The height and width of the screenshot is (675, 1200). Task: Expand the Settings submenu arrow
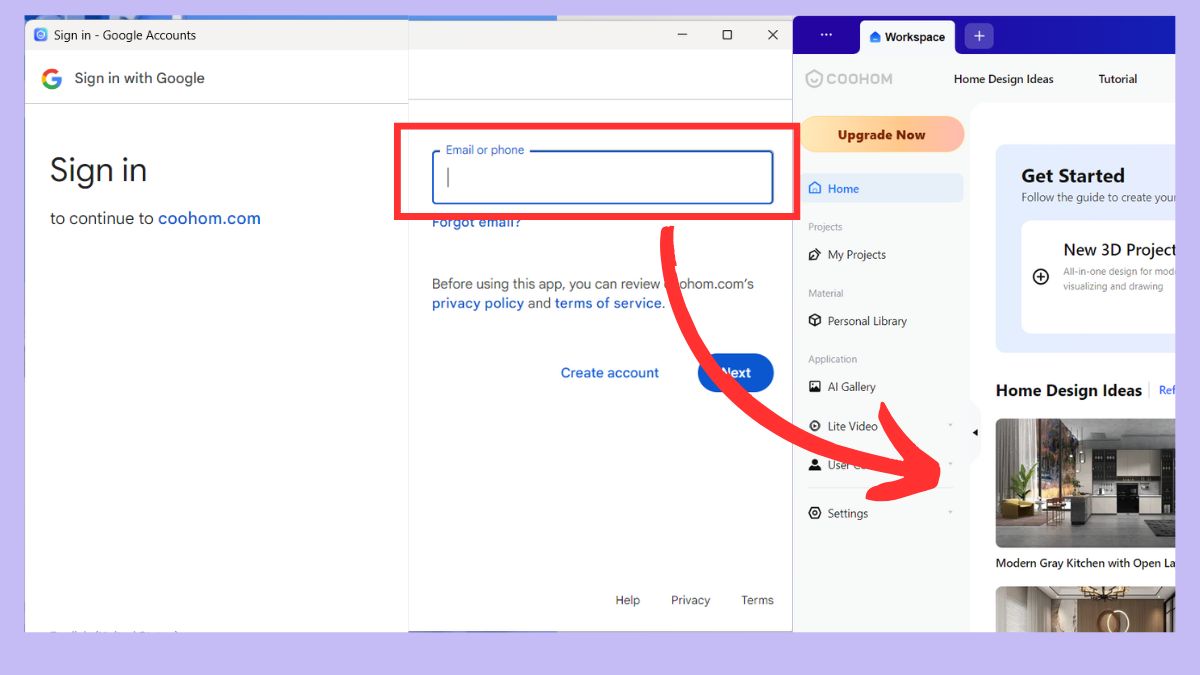pos(950,513)
